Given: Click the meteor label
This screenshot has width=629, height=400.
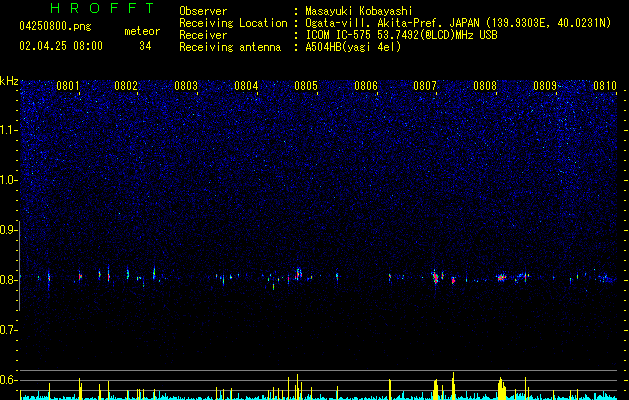Looking at the screenshot, I should pyautogui.click(x=142, y=31).
